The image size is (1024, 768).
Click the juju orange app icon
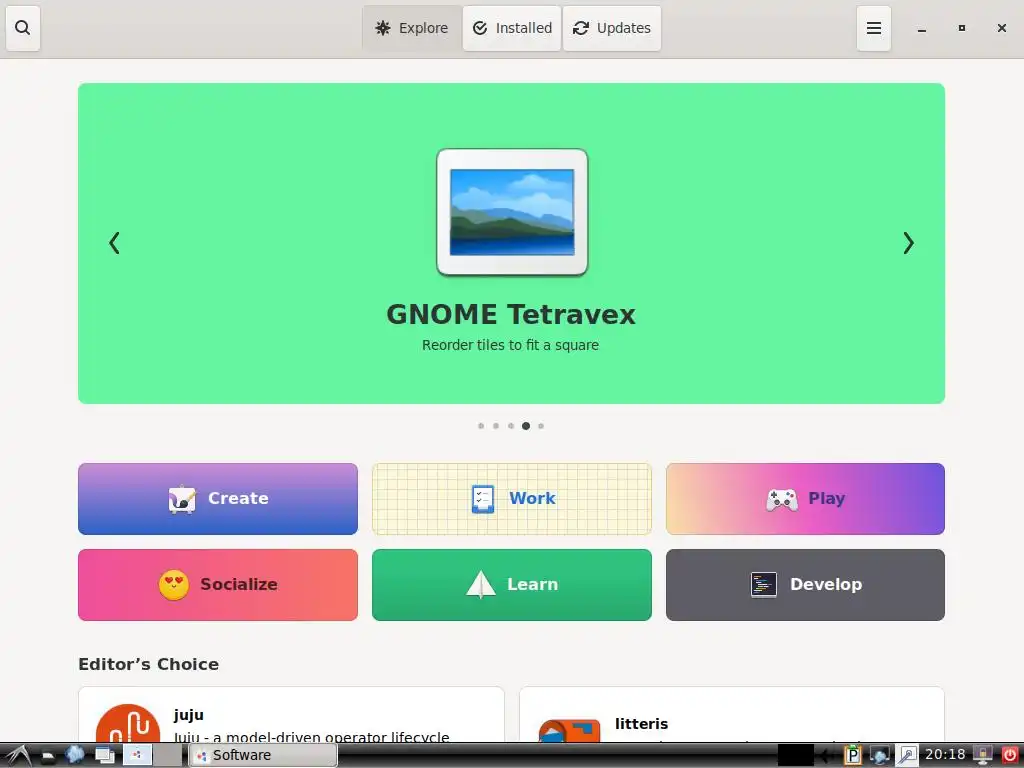(x=128, y=724)
